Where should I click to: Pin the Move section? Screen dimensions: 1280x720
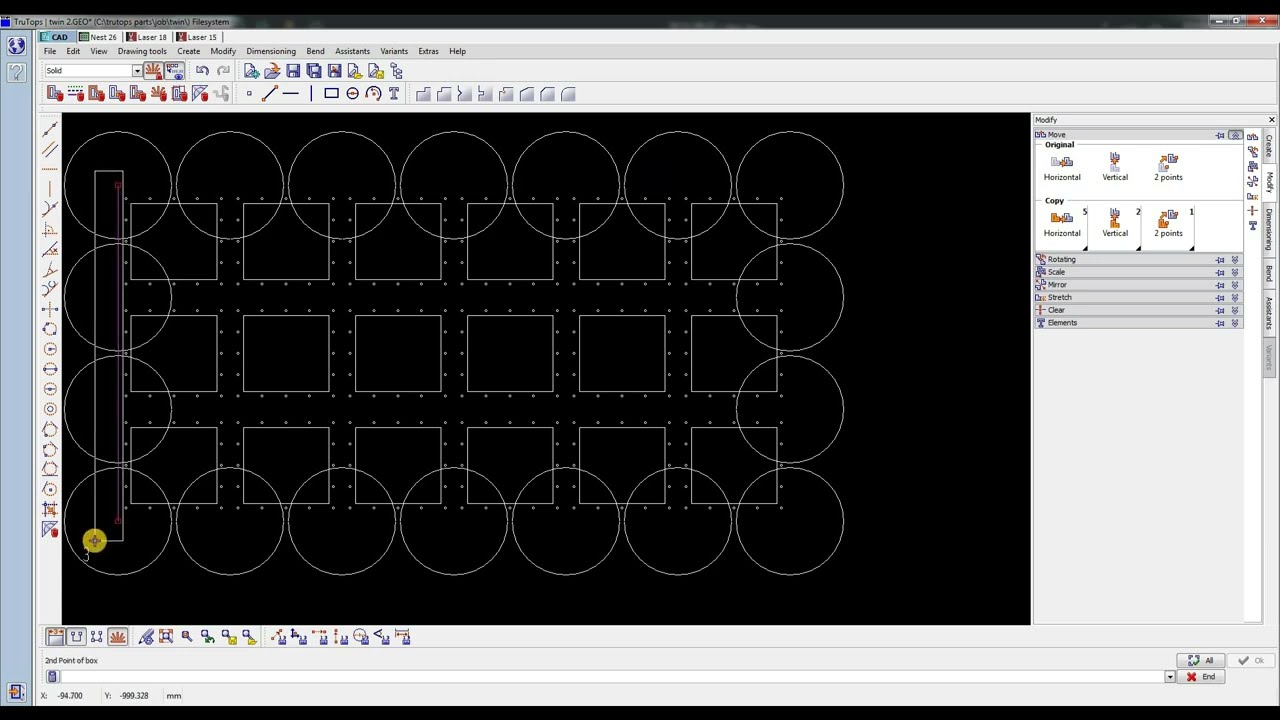1220,135
